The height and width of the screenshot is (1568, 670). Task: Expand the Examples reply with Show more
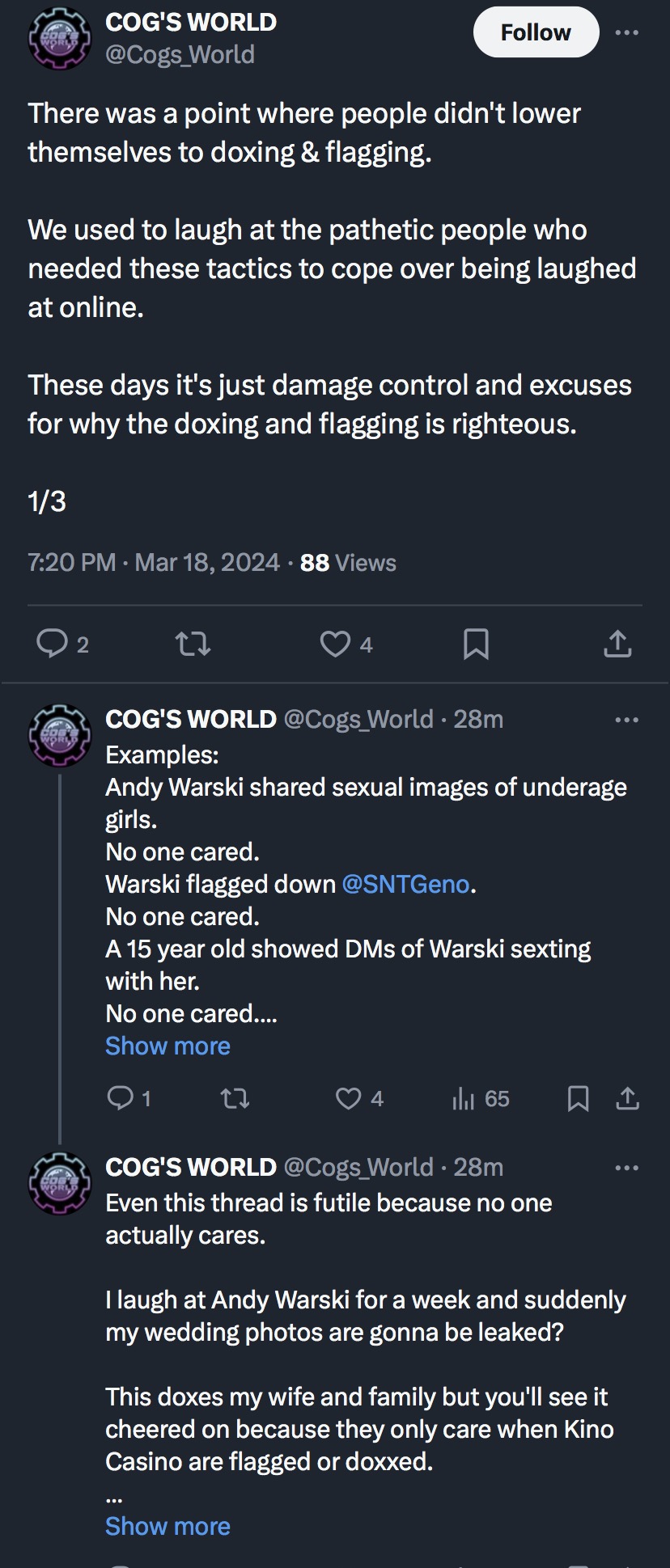coord(167,1046)
